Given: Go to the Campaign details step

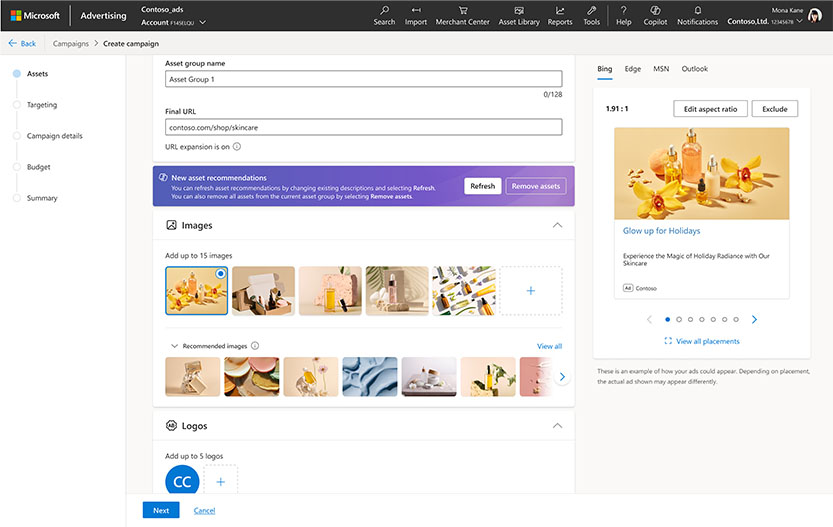Looking at the screenshot, I should (54, 136).
